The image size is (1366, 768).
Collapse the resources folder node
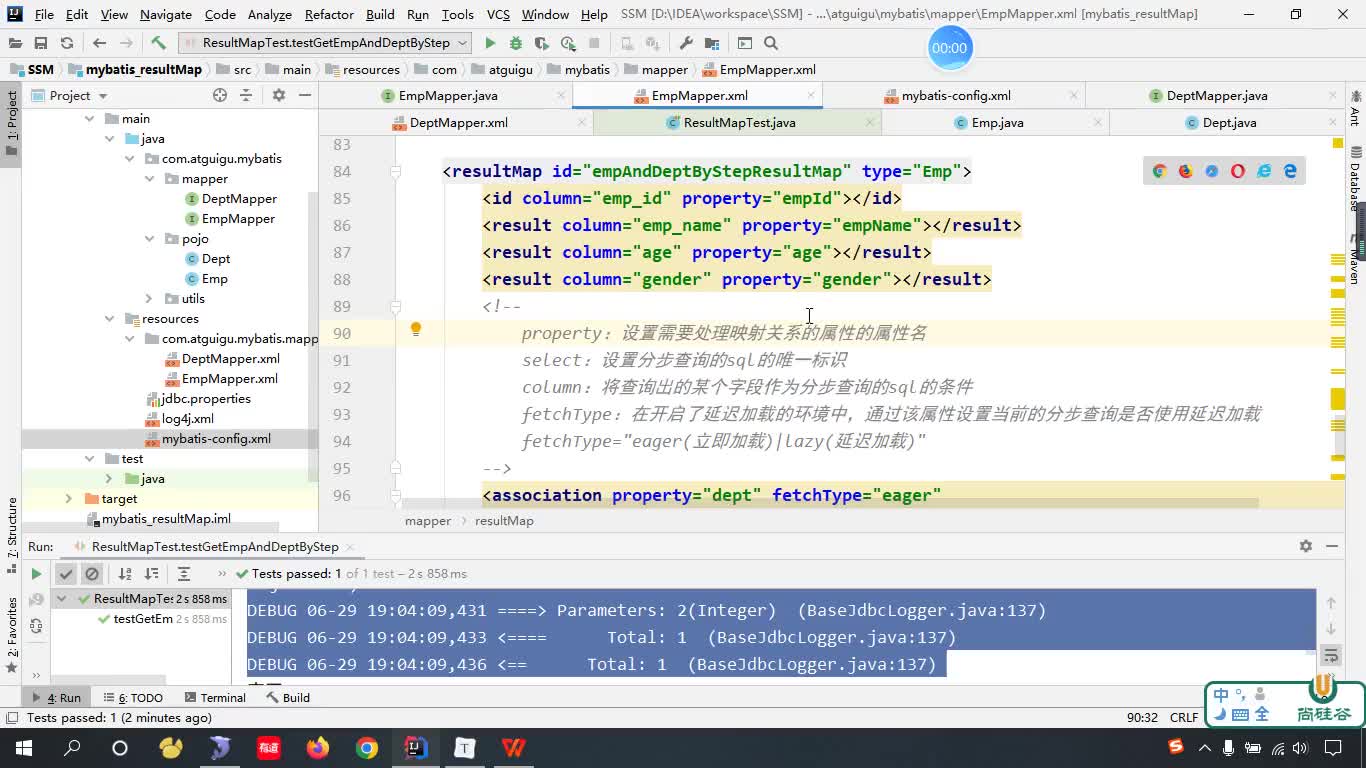pyautogui.click(x=109, y=319)
